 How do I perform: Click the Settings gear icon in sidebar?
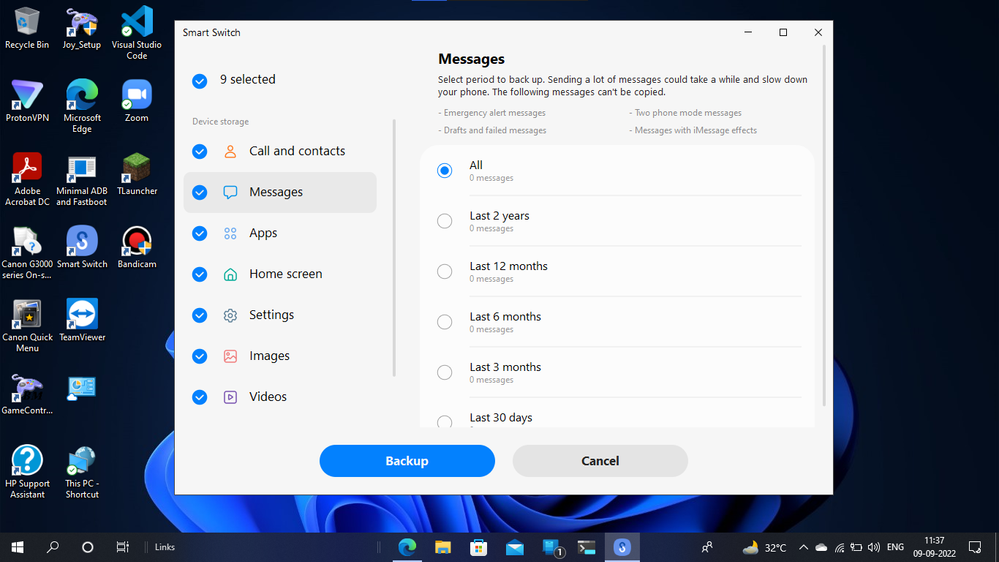[x=230, y=316]
